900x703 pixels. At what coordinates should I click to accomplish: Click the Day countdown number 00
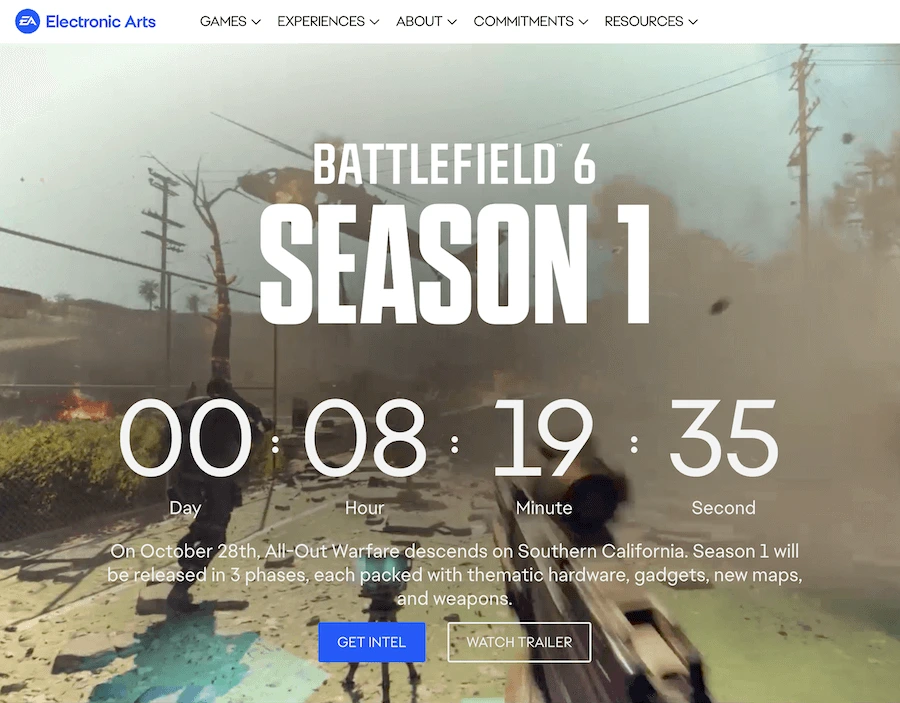(185, 440)
